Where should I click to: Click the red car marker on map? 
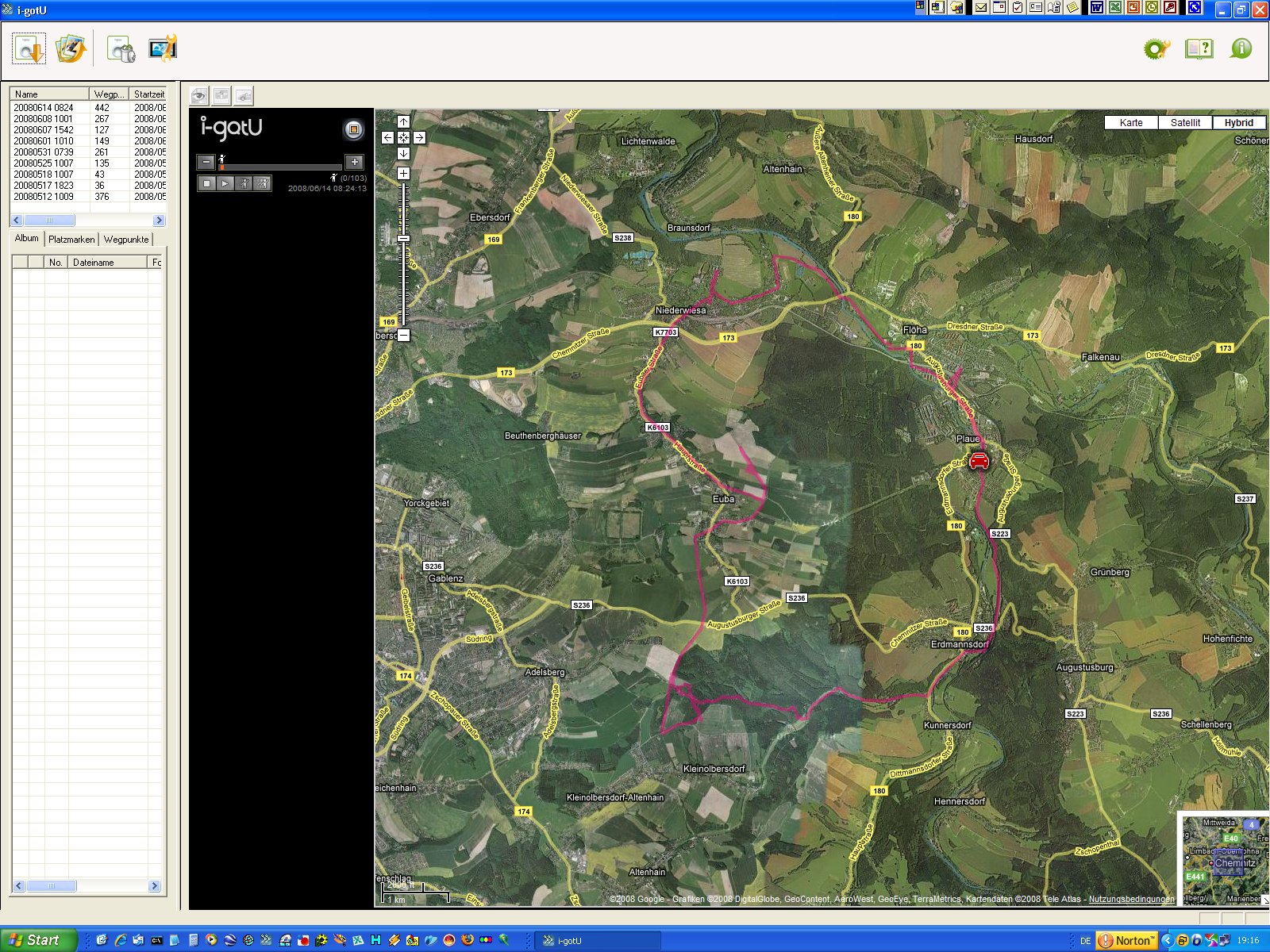[979, 460]
